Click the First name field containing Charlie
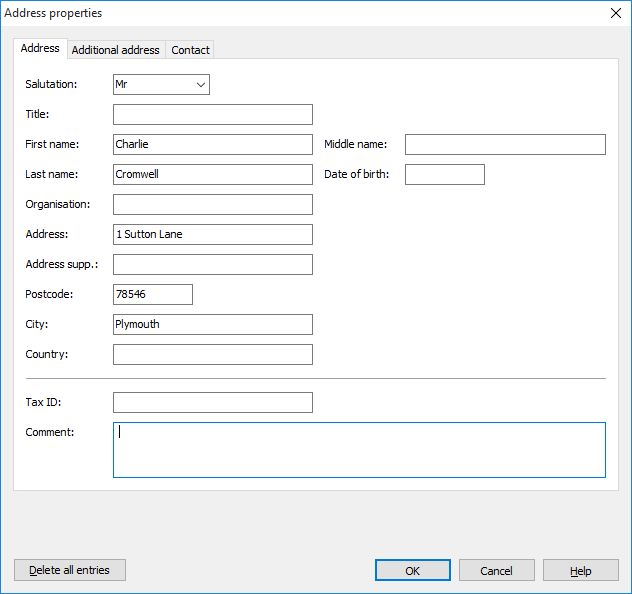The width and height of the screenshot is (632, 594). 212,144
